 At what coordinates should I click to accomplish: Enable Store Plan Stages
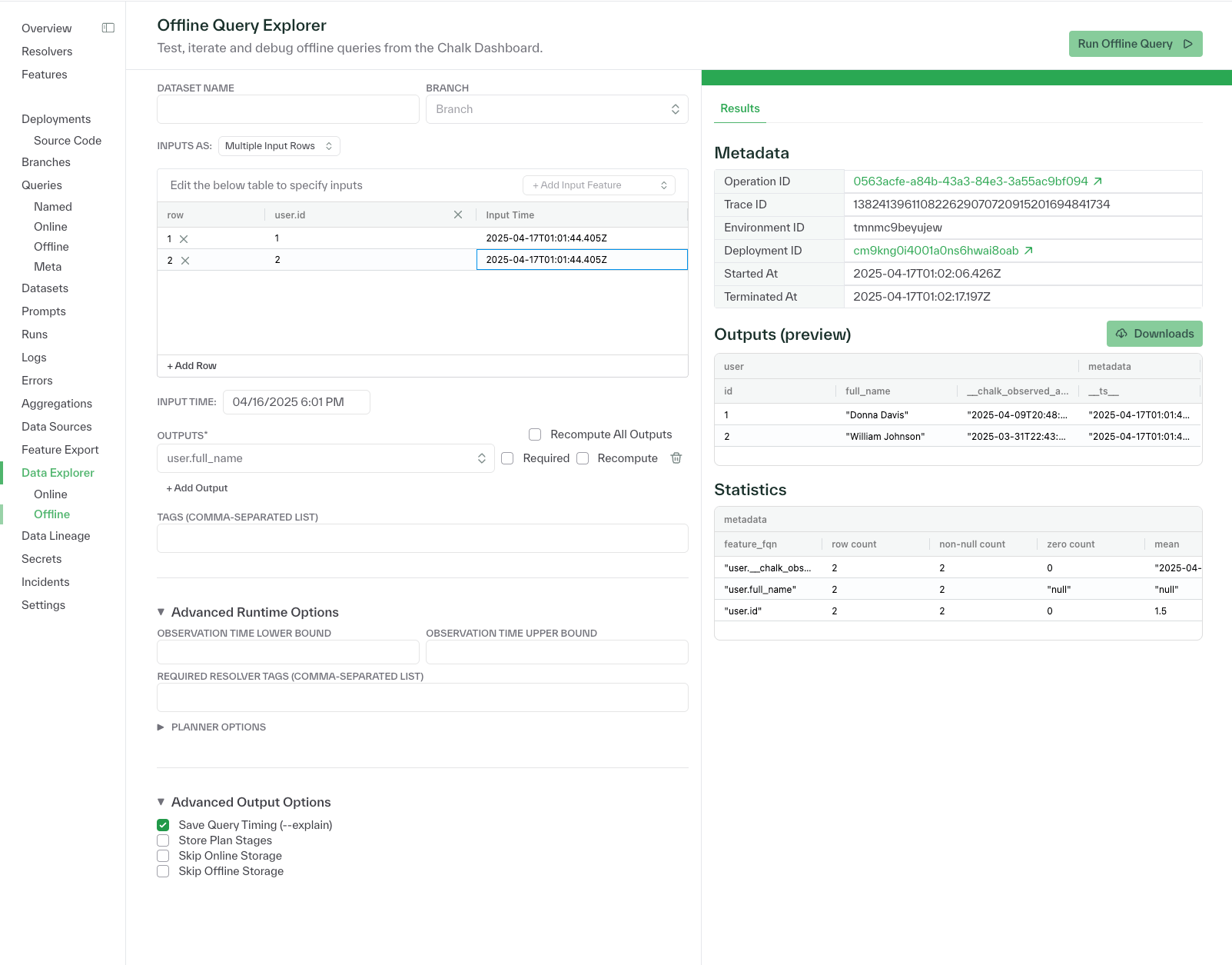[x=163, y=840]
